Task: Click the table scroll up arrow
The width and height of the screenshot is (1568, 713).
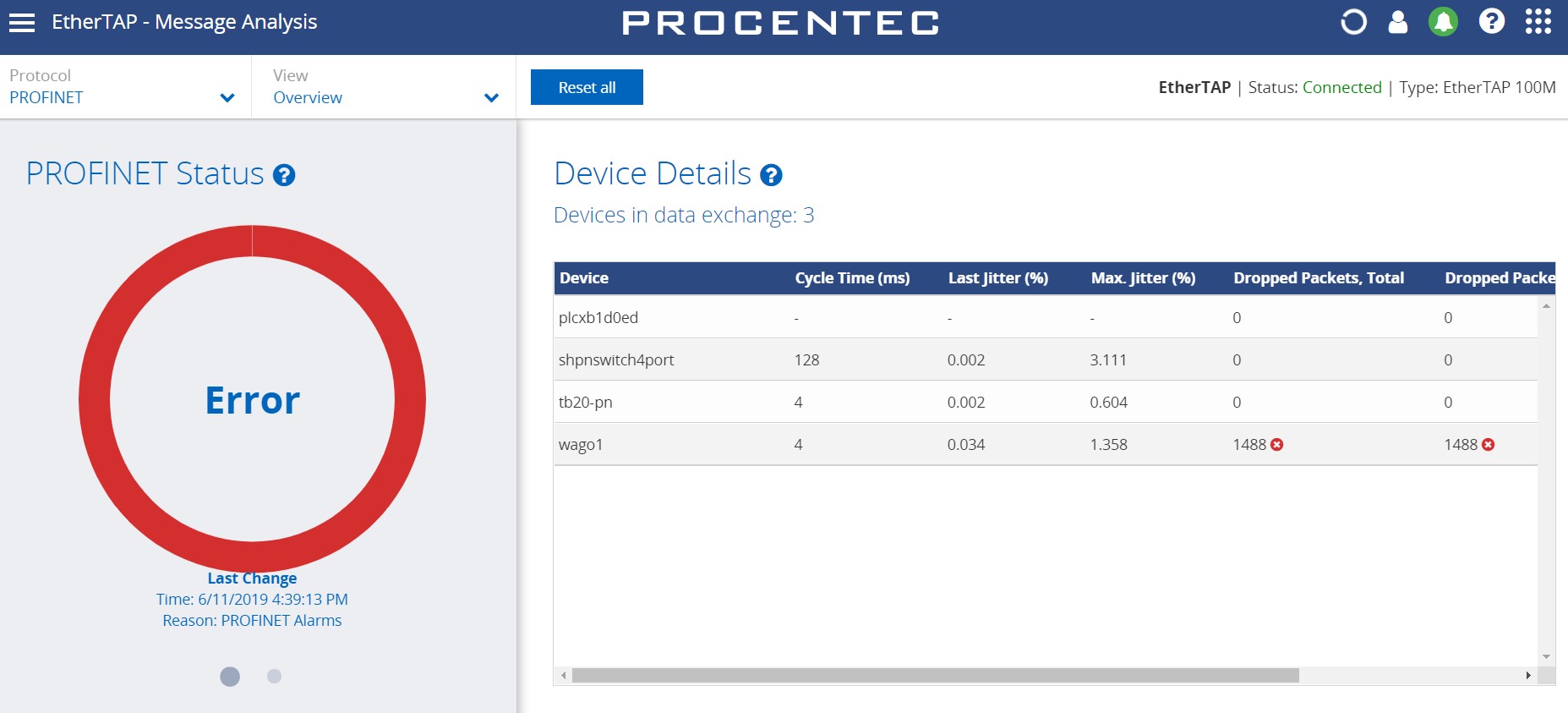Action: click(x=1546, y=306)
